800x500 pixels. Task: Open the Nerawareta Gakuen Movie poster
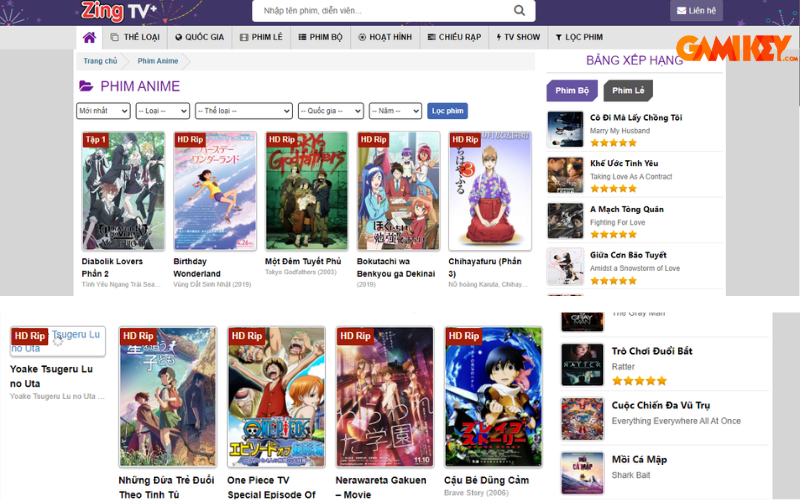pyautogui.click(x=385, y=397)
